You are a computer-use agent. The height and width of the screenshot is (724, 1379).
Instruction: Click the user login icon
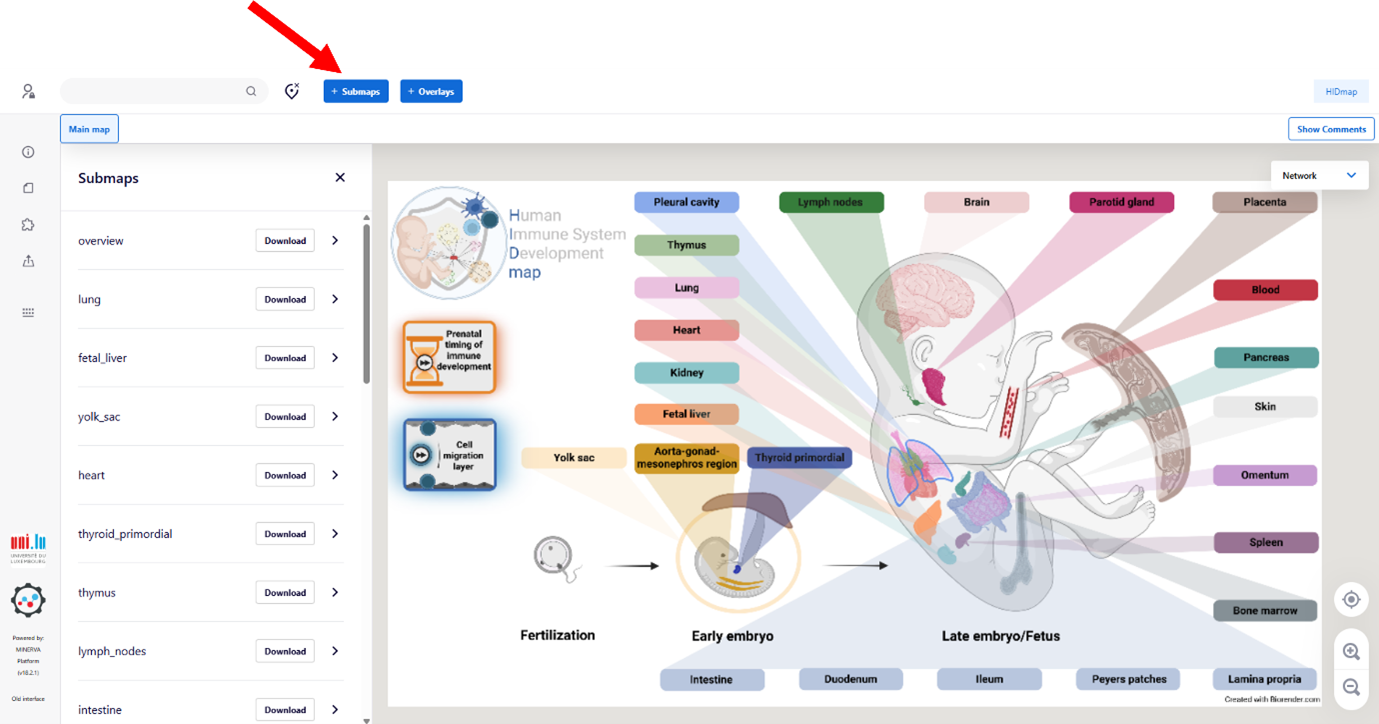[28, 91]
